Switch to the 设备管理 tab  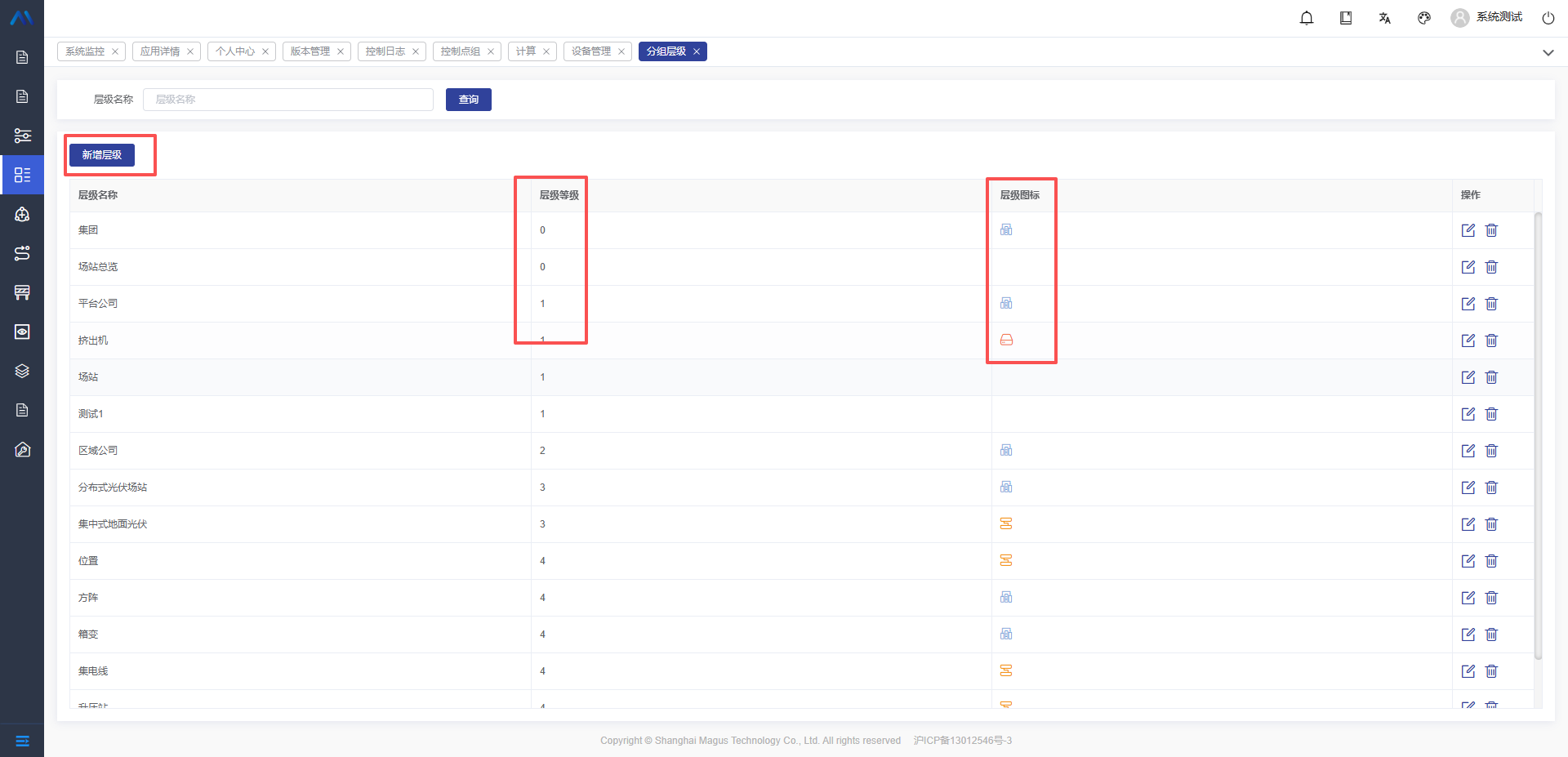click(x=590, y=51)
